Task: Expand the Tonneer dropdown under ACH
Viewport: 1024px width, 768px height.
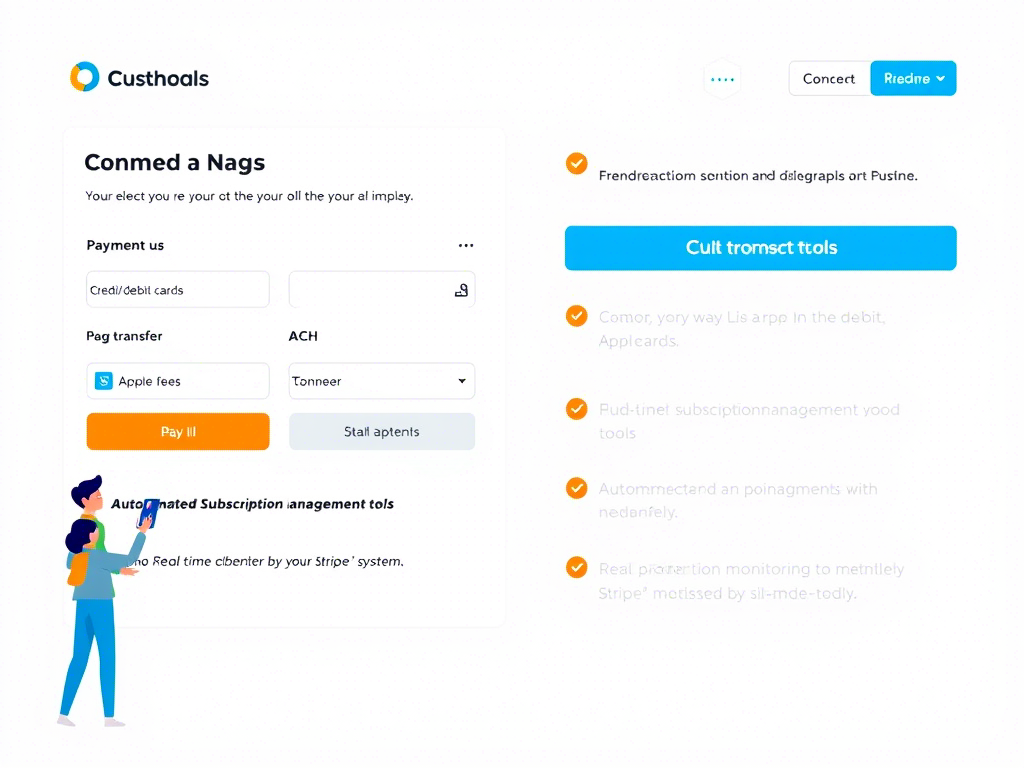Action: coord(382,381)
